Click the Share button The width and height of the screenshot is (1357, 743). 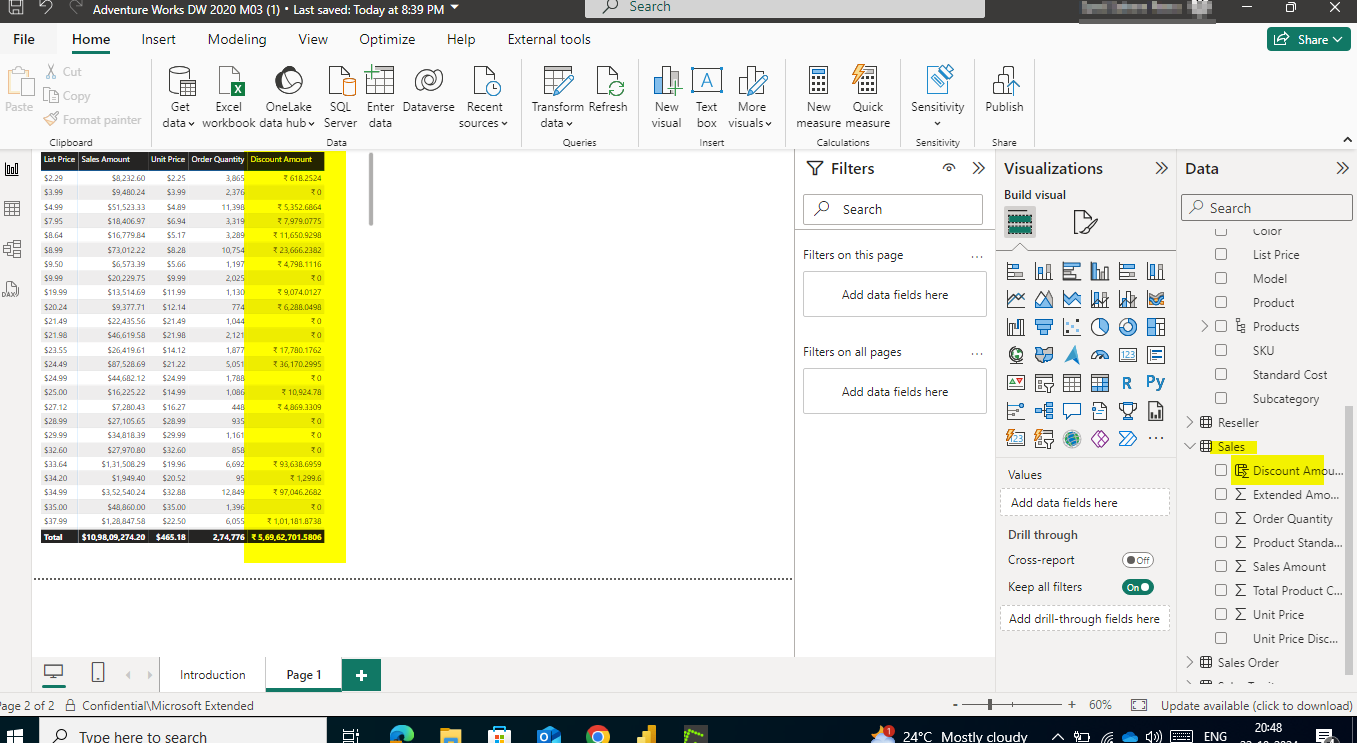pos(1309,39)
